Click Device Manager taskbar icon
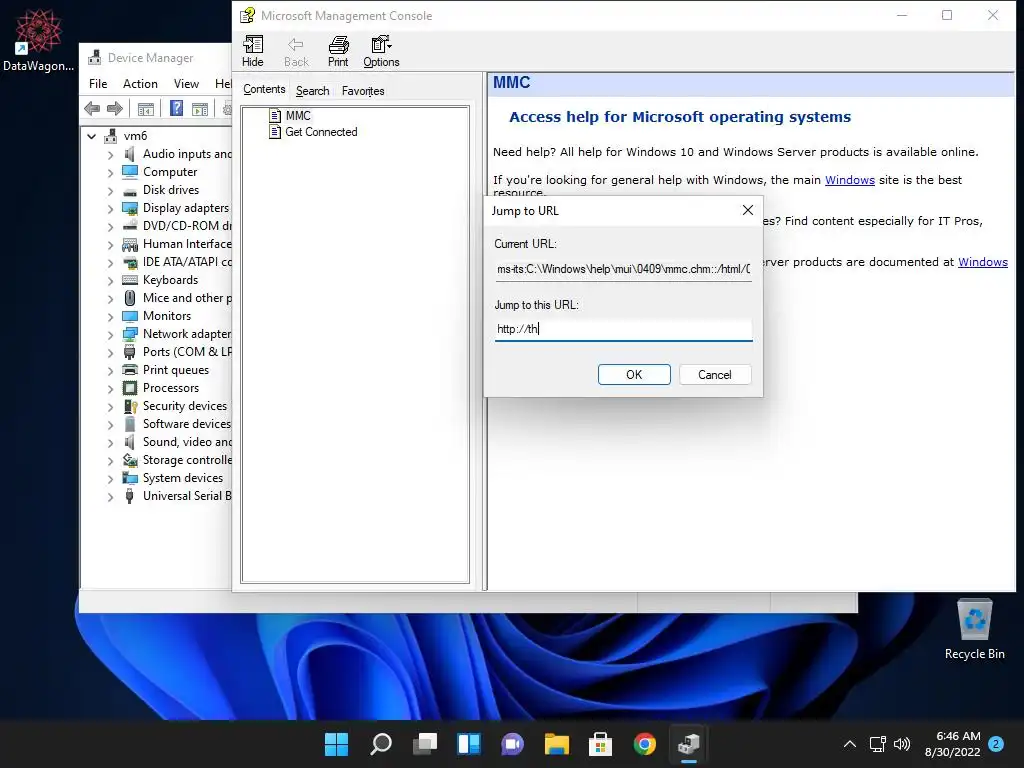The image size is (1024, 768). (x=688, y=744)
